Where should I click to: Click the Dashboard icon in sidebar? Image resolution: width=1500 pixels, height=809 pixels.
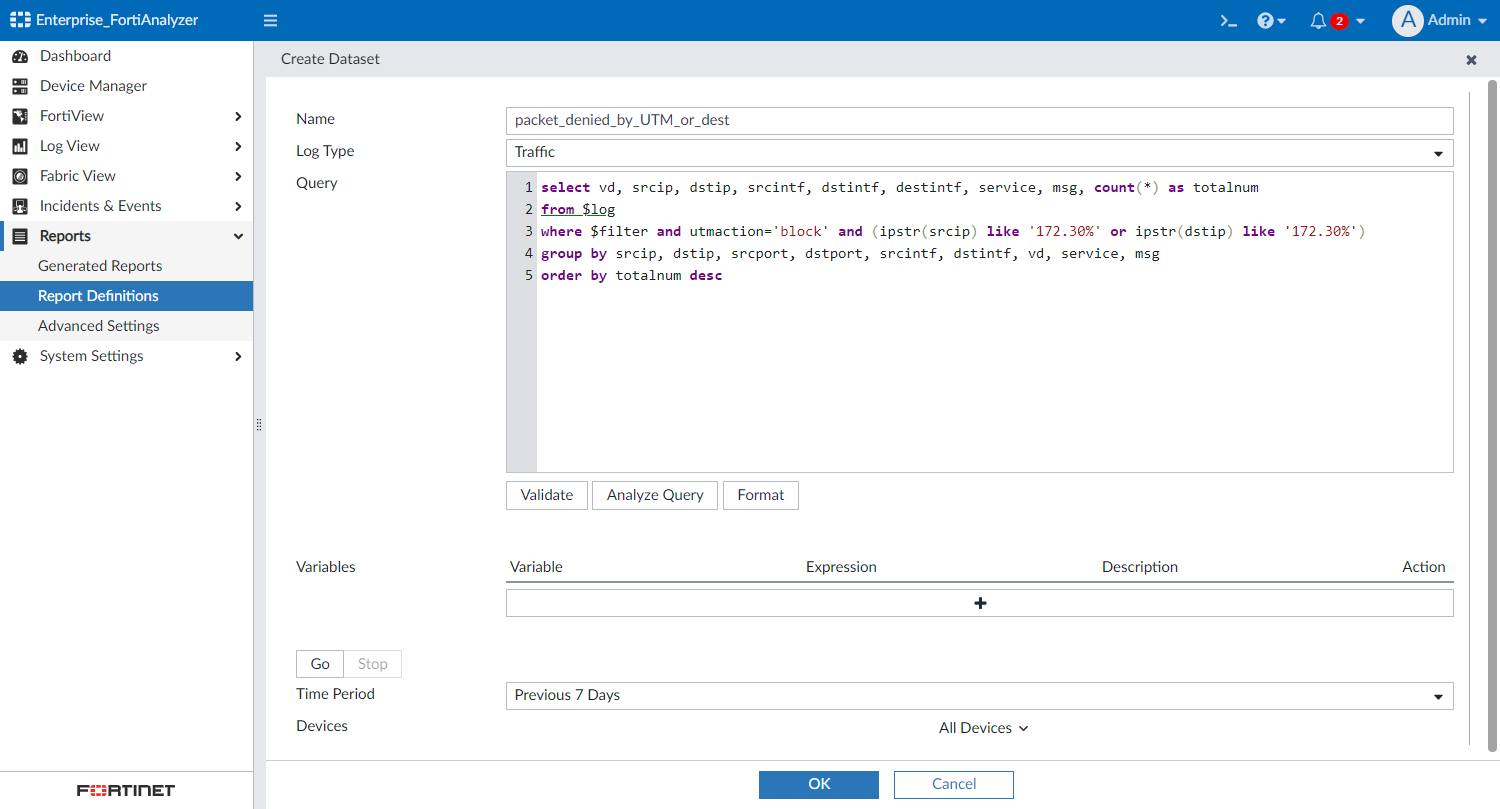pyautogui.click(x=19, y=56)
